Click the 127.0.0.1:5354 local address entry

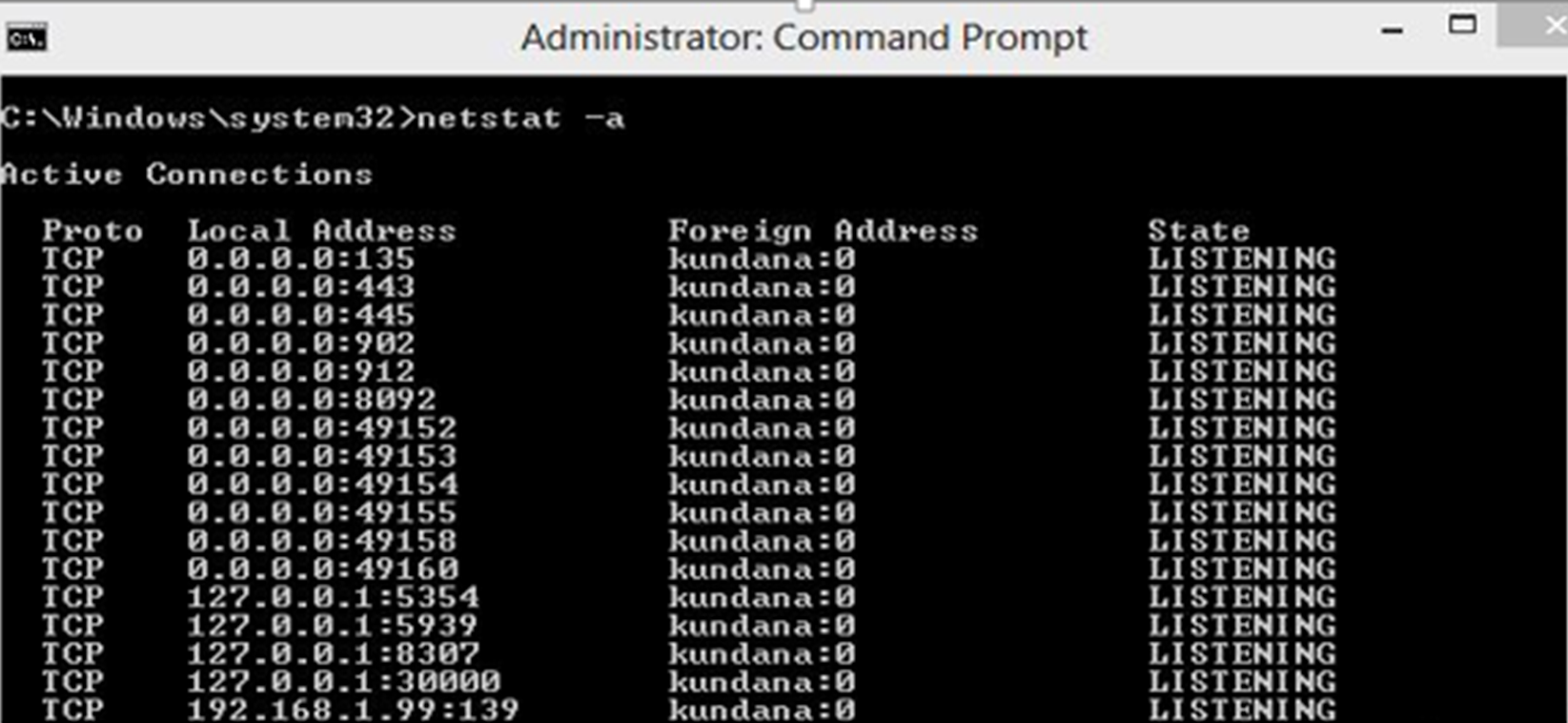[x=332, y=597]
